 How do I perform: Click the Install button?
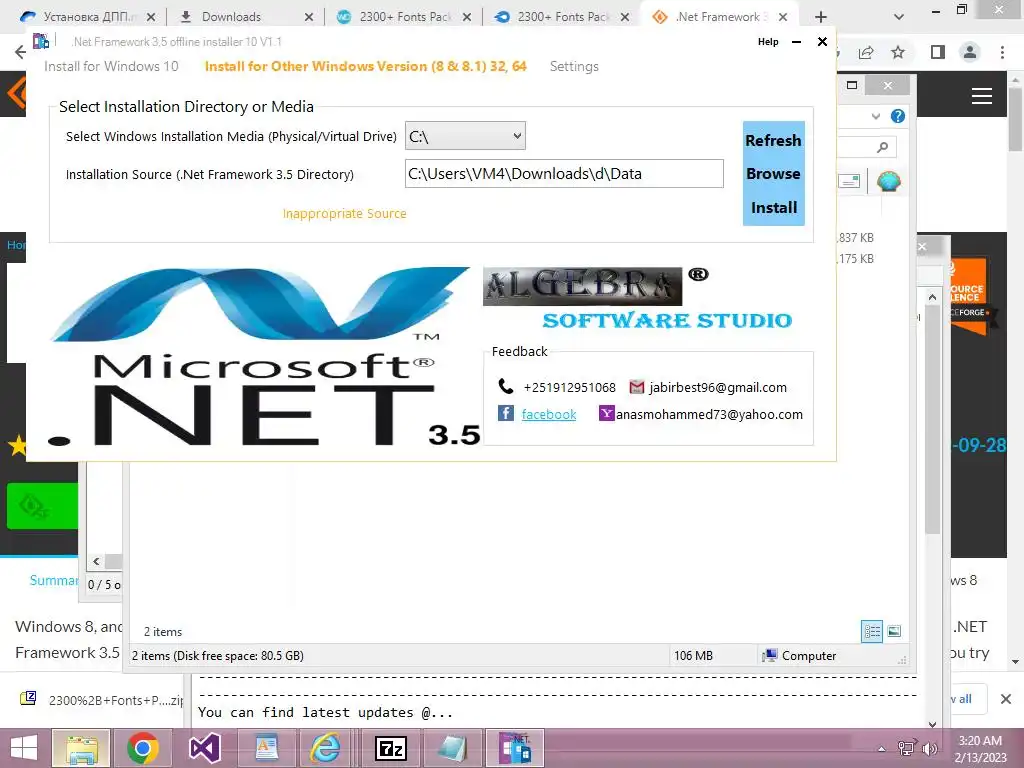pyautogui.click(x=774, y=207)
